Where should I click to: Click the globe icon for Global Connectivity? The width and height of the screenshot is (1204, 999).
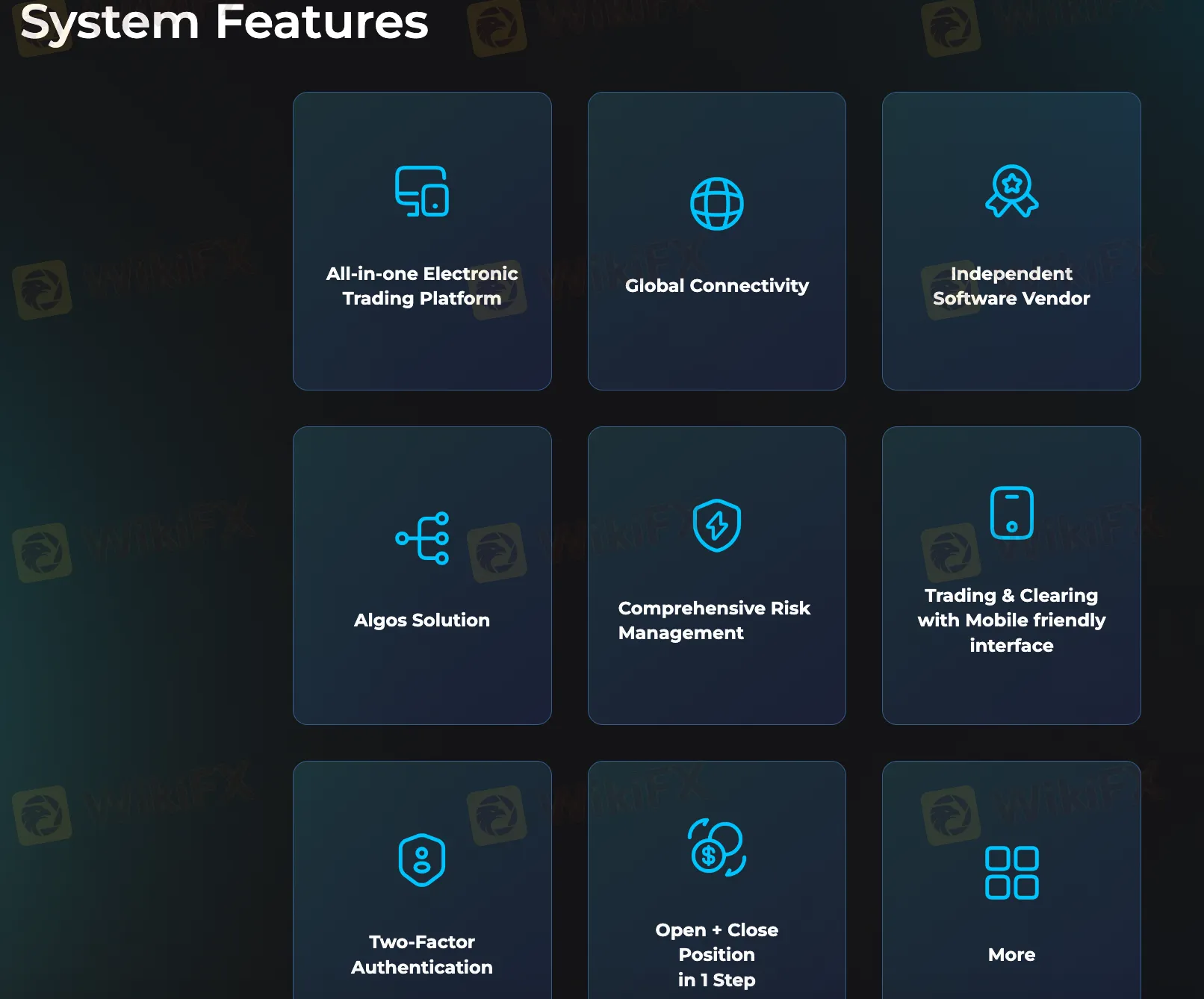[x=716, y=204]
